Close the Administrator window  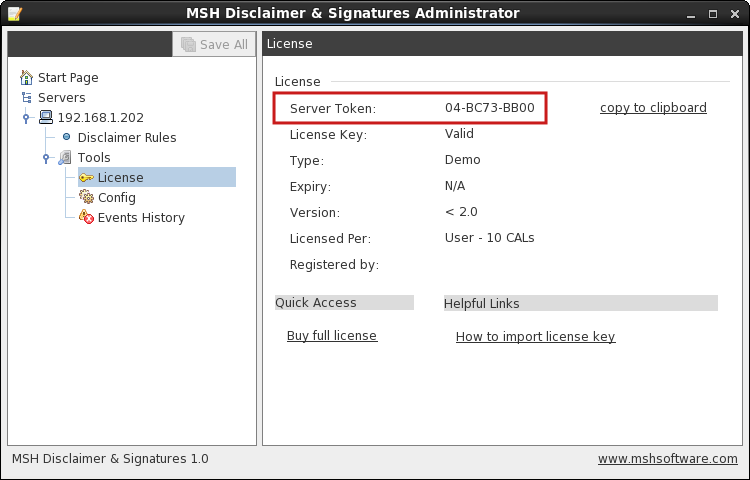[x=735, y=14]
